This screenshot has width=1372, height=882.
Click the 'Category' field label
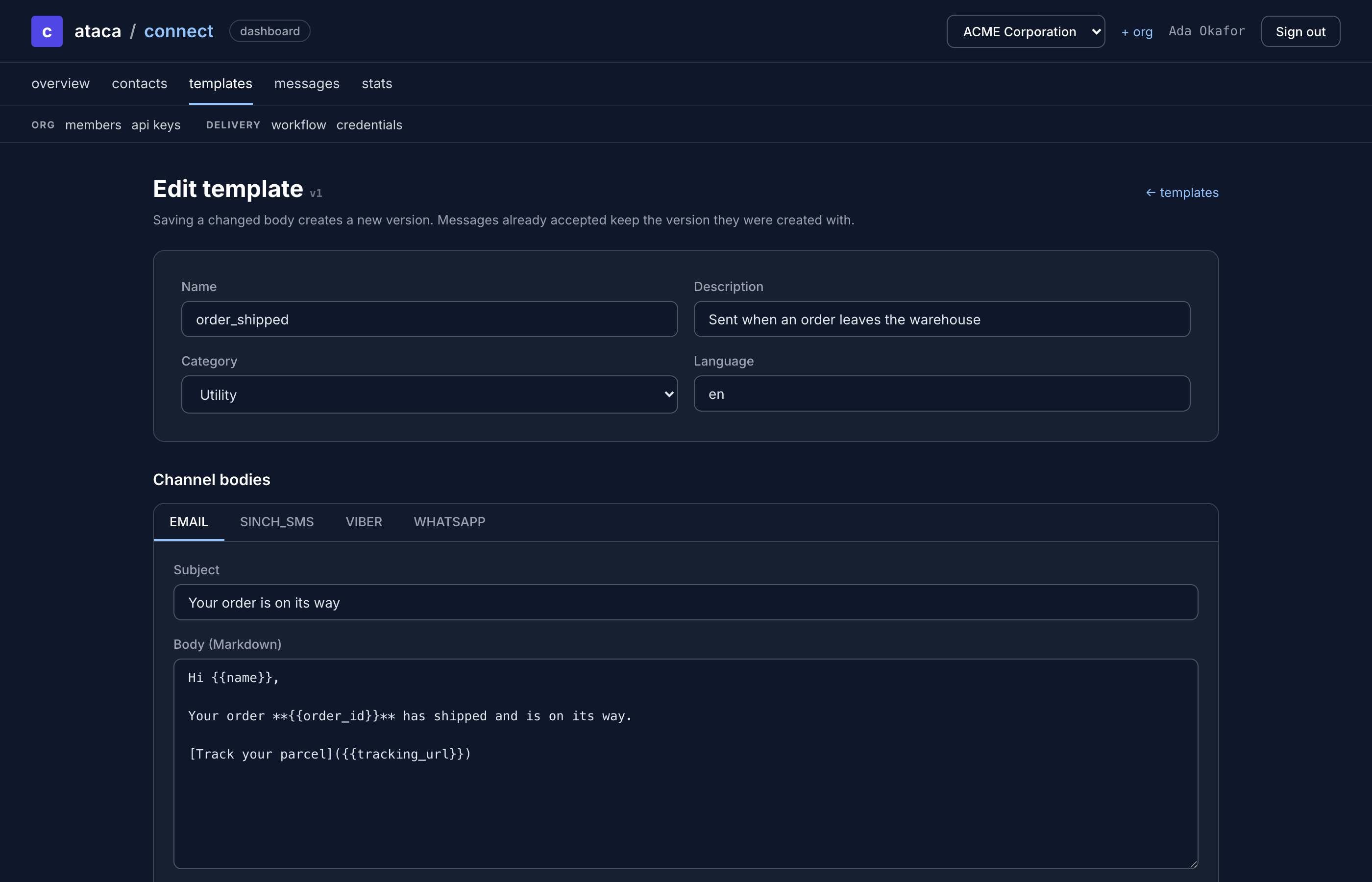(x=209, y=362)
